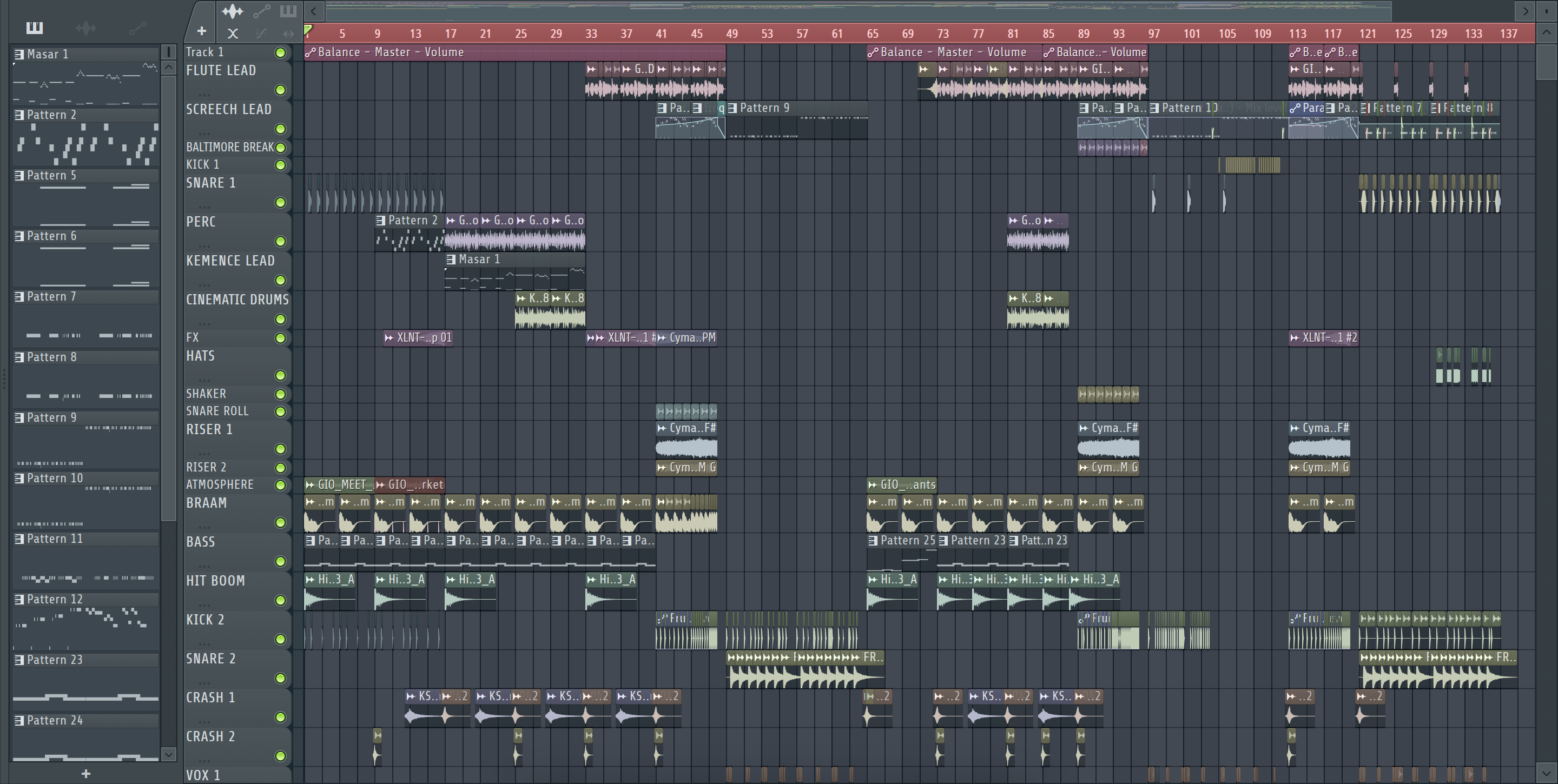Click the piano icon of Masar 1
Viewport: 1558px width, 784px height.
point(19,55)
